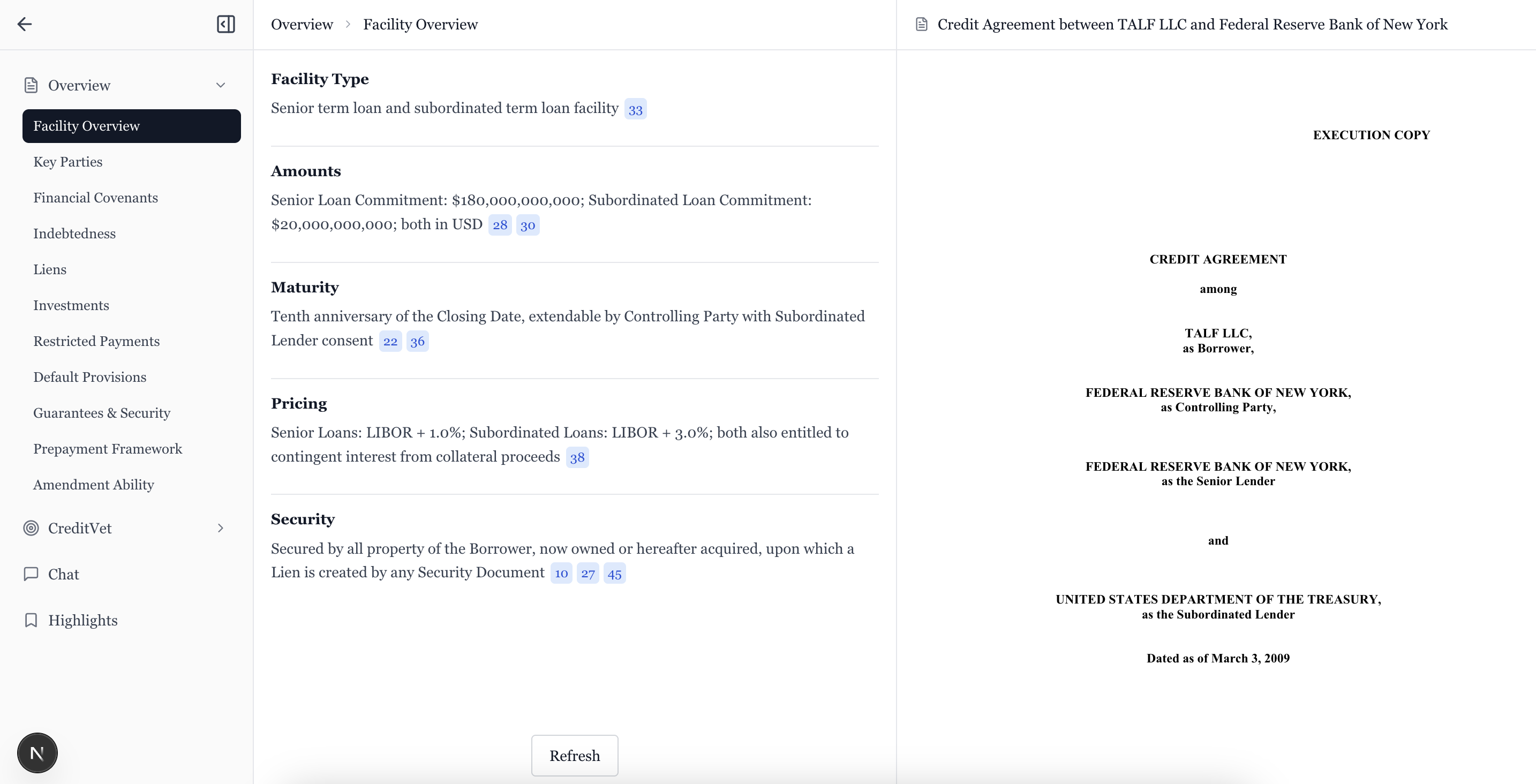Screen dimensions: 1536x784
Task: Open Default Provisions section
Action: tap(90, 377)
